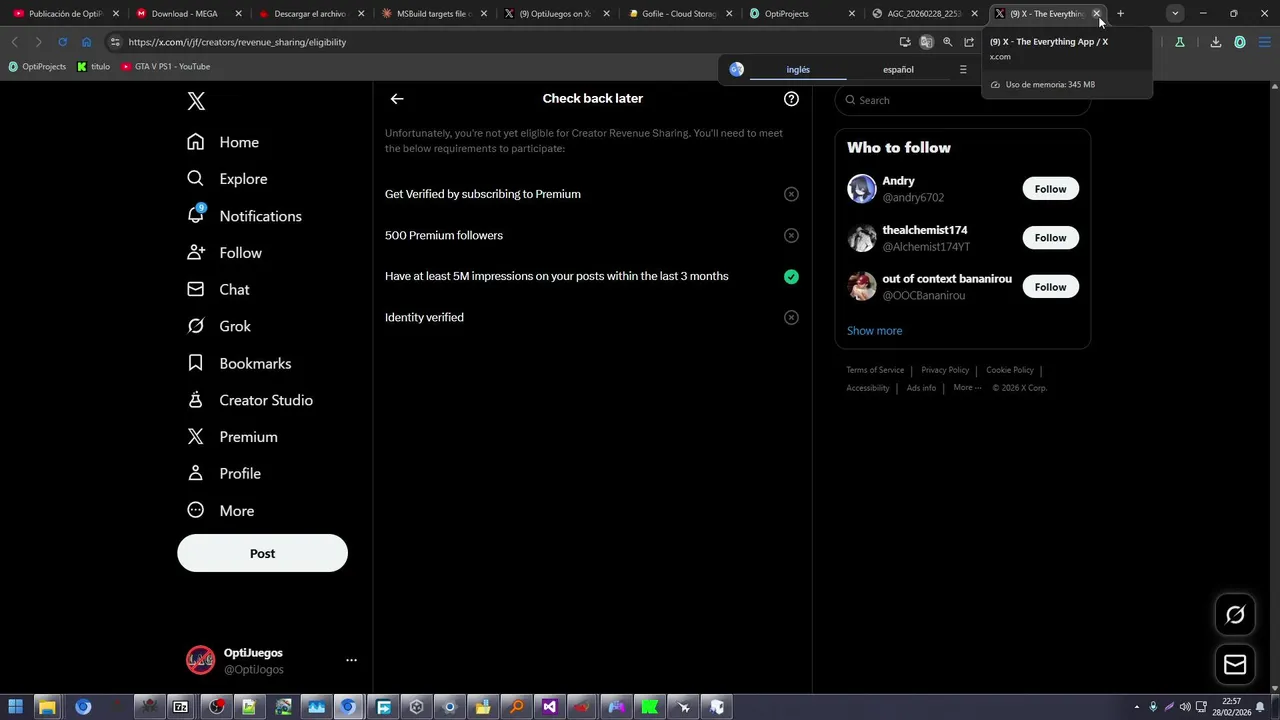Open Andry's profile avatar
This screenshot has height=720, width=1280.
pyautogui.click(x=862, y=188)
